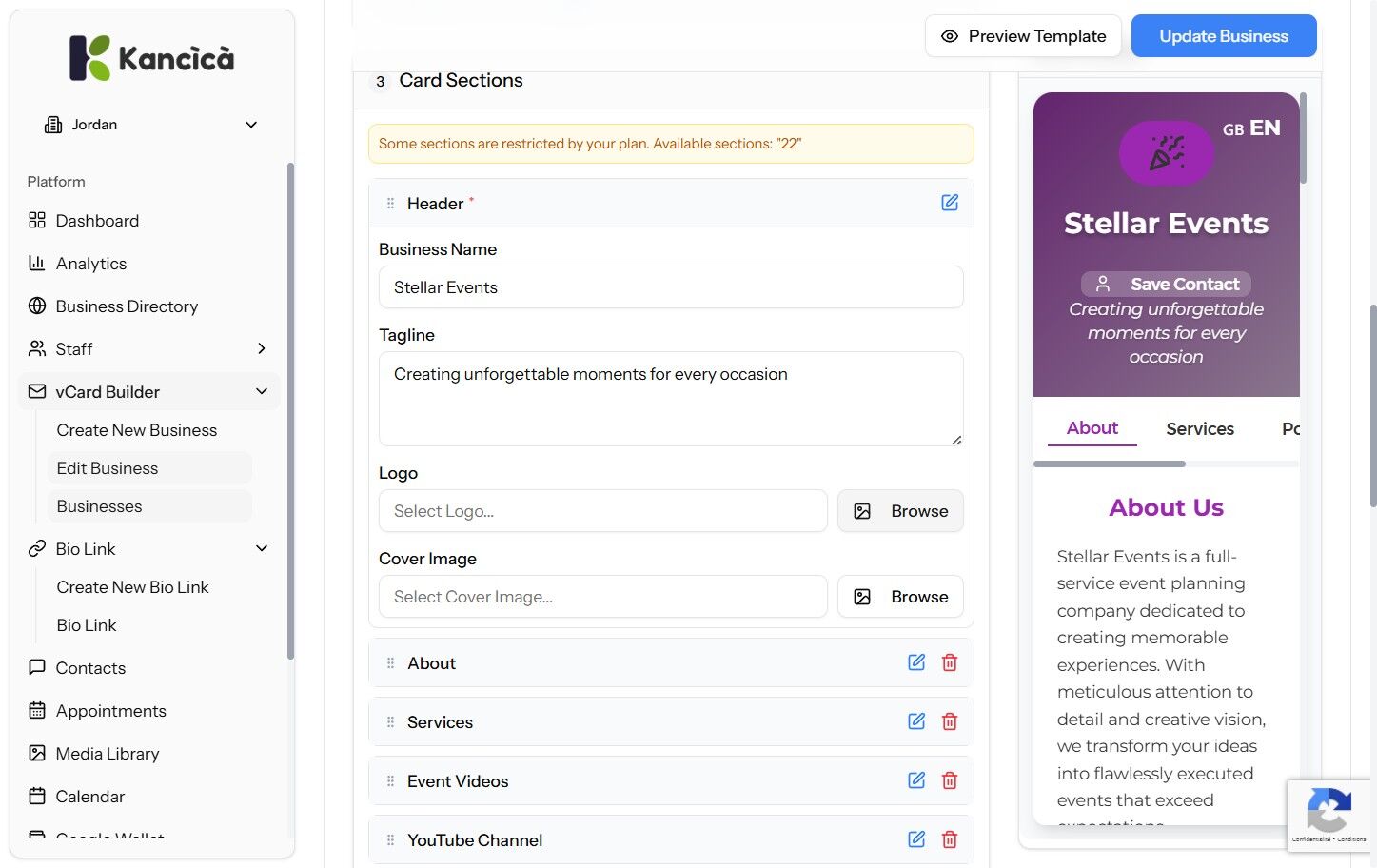Screen dimensions: 1377x868
Task: Expand the Staff submenu
Action: tap(262, 349)
